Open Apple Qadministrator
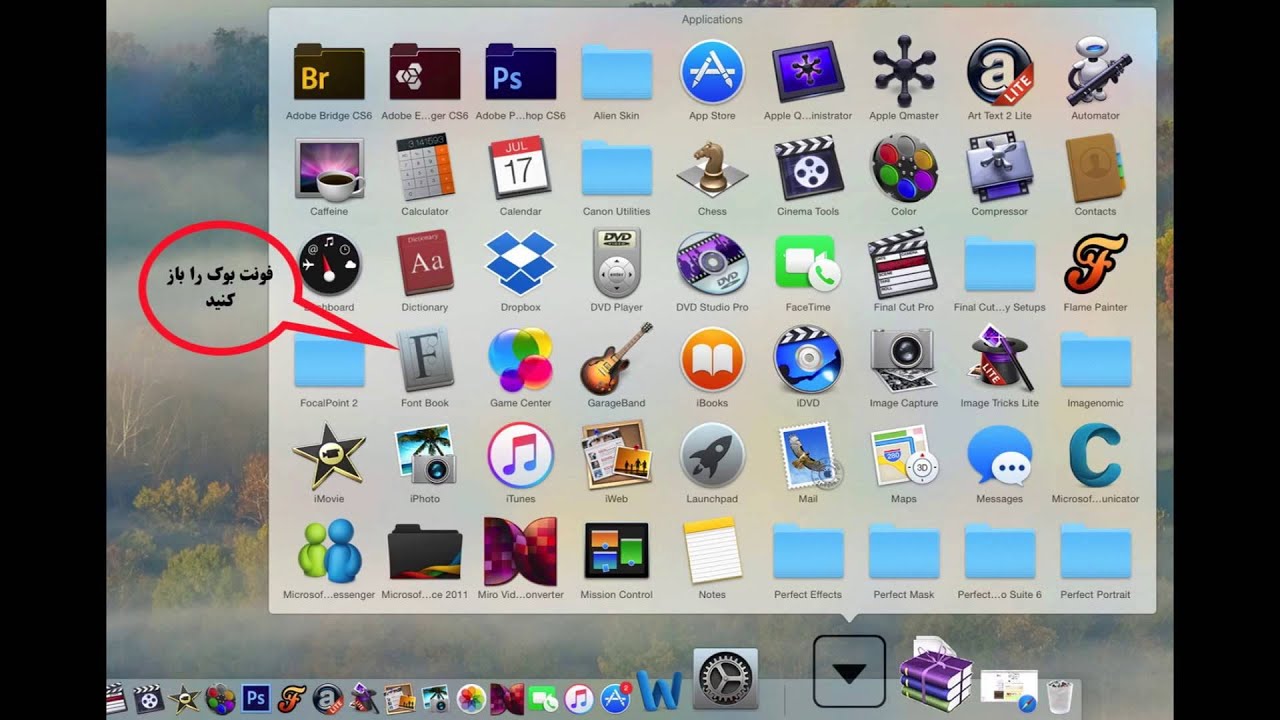 click(x=808, y=72)
